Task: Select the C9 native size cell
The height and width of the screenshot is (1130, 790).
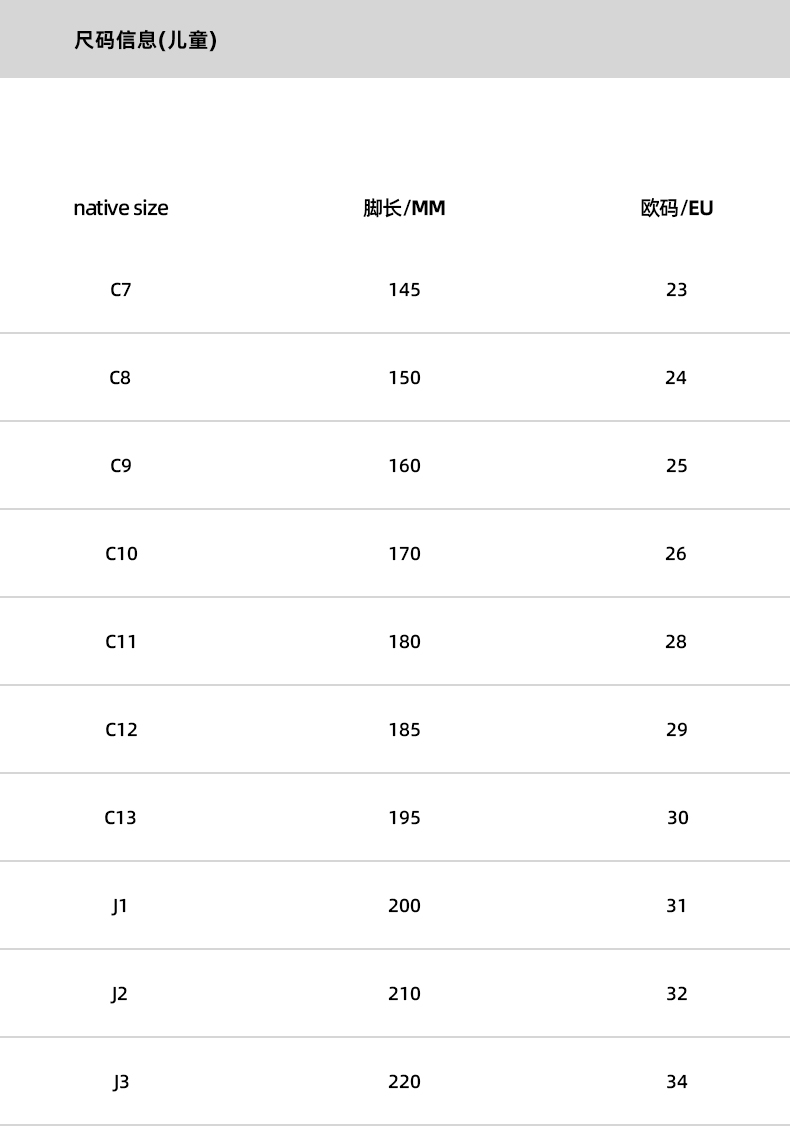Action: click(121, 466)
